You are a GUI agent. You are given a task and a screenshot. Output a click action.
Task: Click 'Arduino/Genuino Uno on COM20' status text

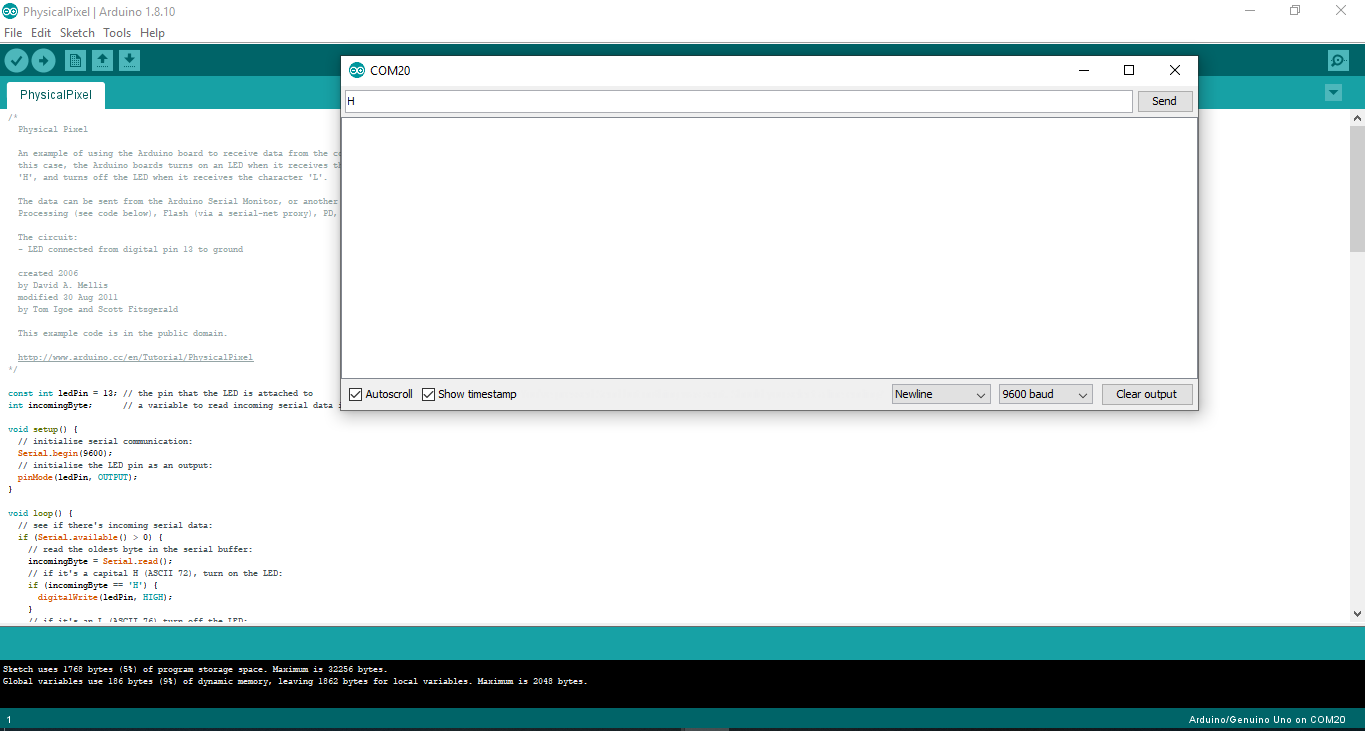1268,720
